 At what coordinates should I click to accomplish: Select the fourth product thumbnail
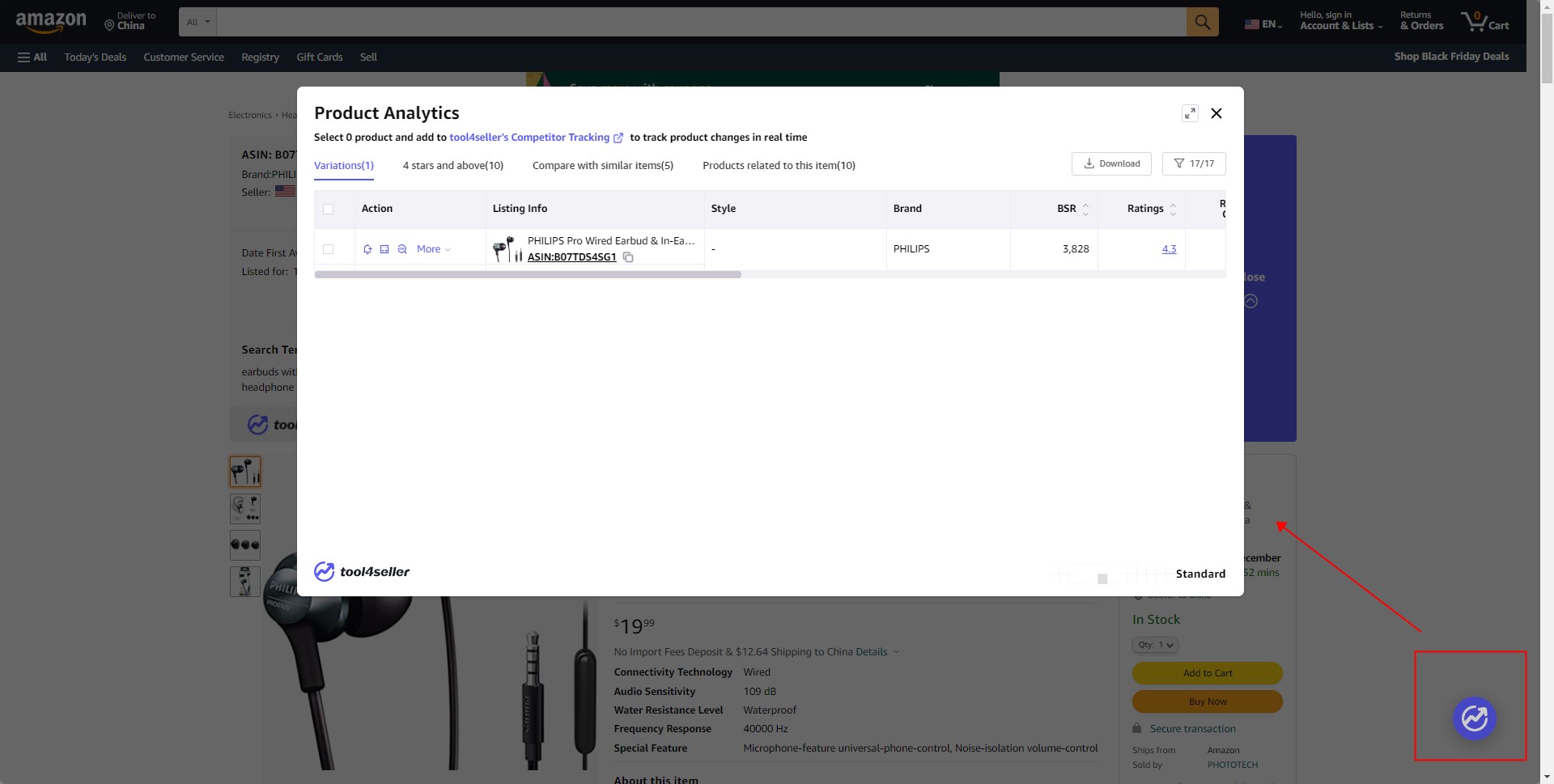click(245, 582)
